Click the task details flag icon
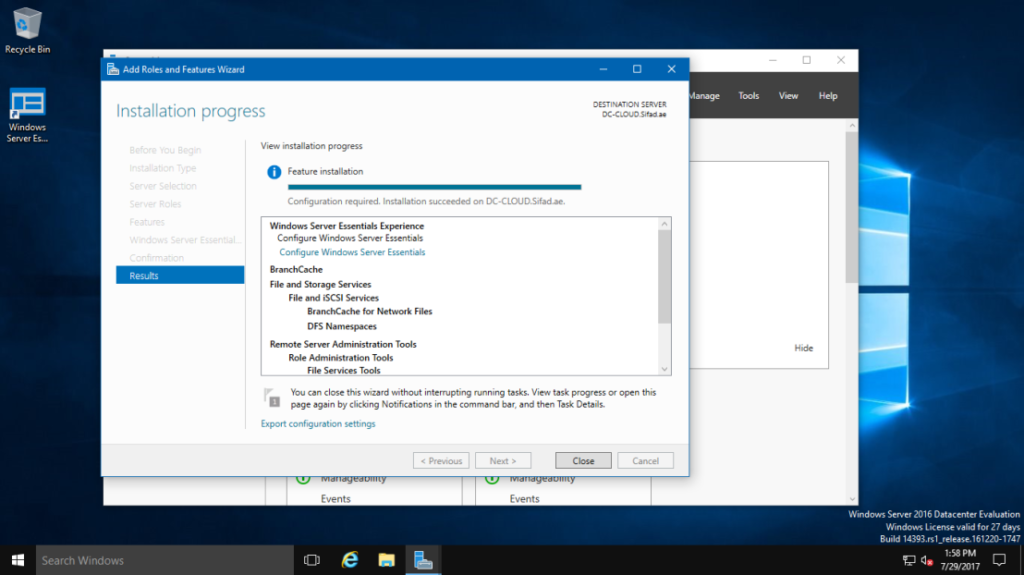The height and width of the screenshot is (575, 1024). (272, 397)
